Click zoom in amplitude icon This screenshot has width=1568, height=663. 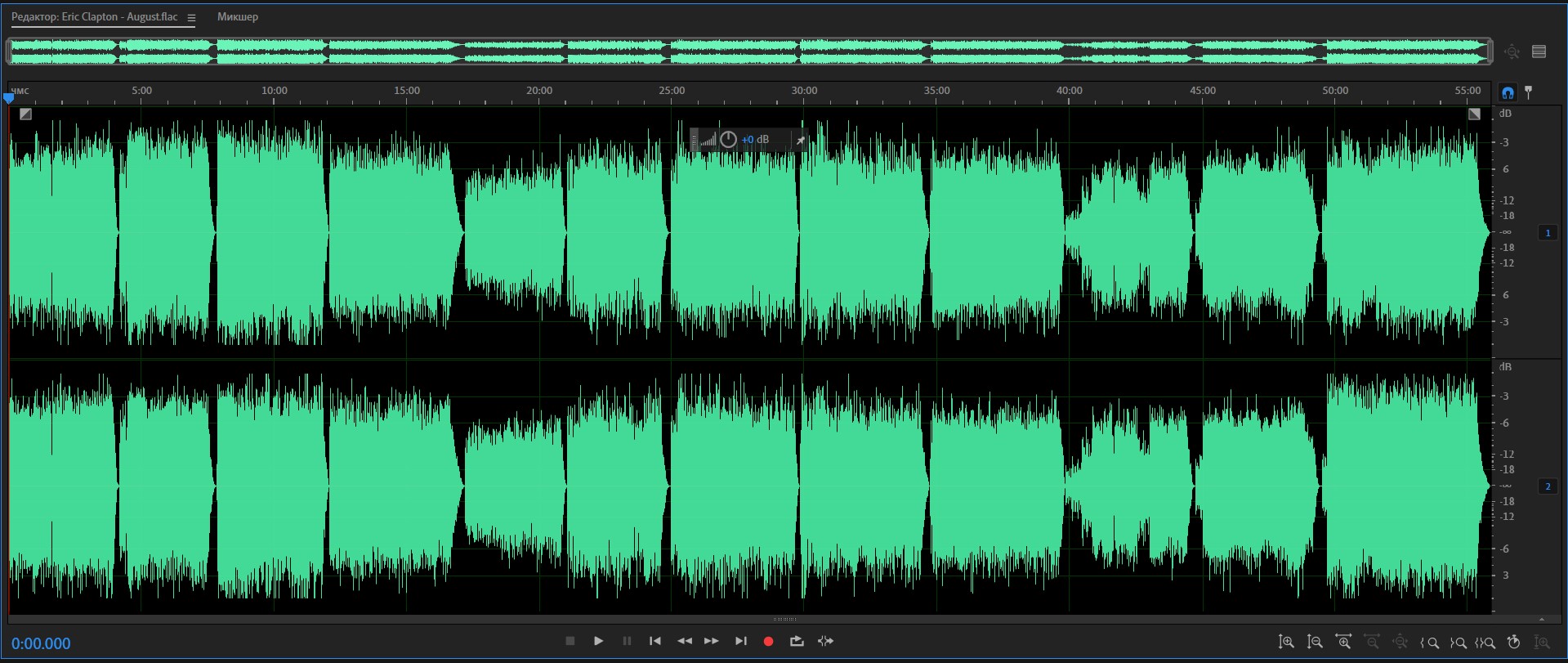coord(1286,643)
